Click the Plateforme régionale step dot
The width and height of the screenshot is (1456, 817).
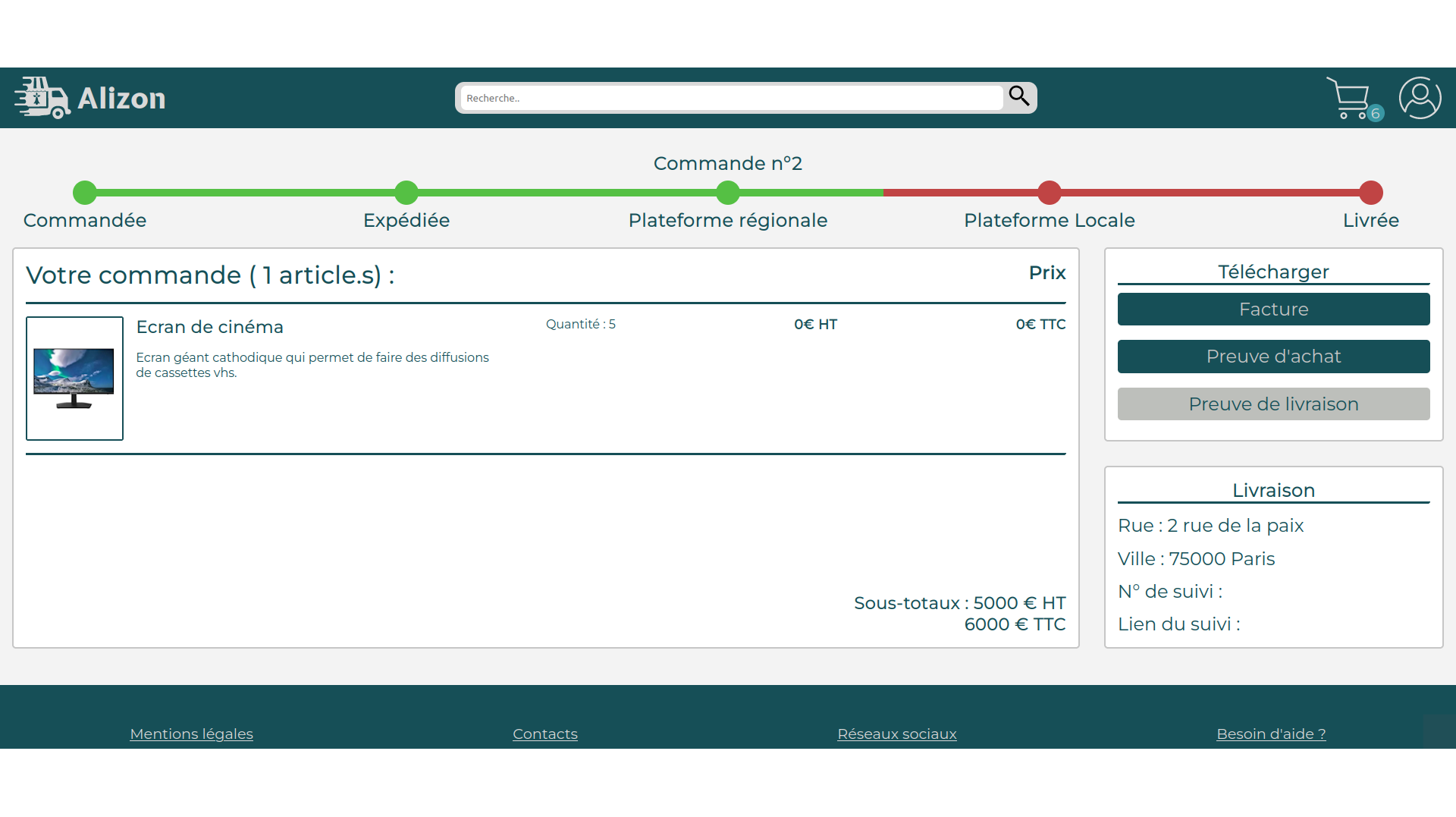[728, 193]
